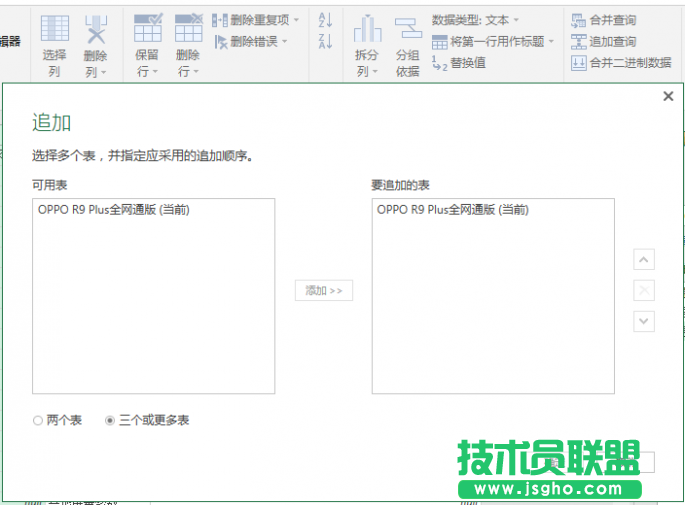Image resolution: width=685 pixels, height=505 pixels.
Task: Sort descending with the Z-A icon
Action: click(x=325, y=41)
